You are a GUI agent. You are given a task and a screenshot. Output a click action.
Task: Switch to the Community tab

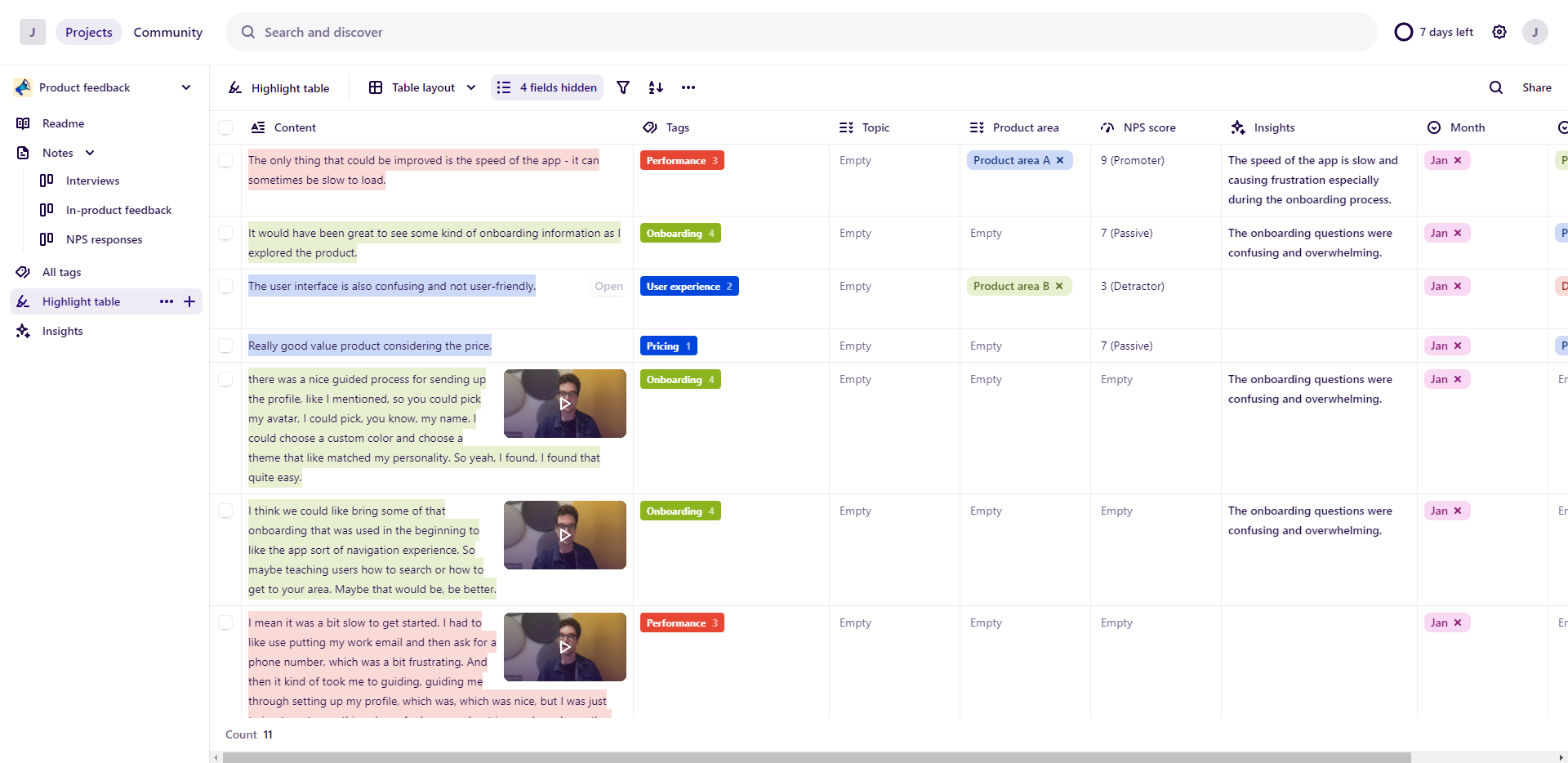168,32
